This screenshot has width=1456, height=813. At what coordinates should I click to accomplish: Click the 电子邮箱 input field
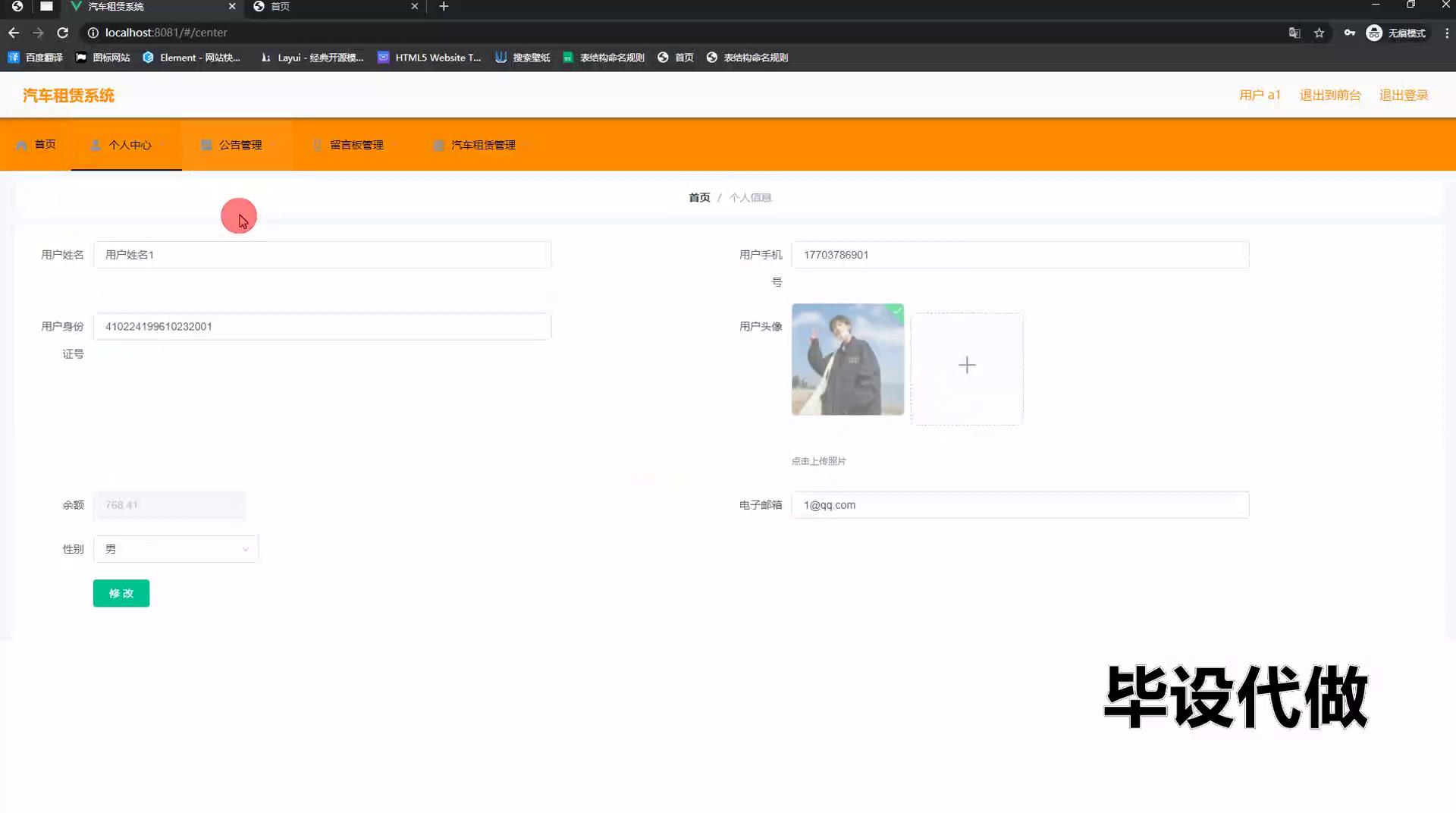1019,505
